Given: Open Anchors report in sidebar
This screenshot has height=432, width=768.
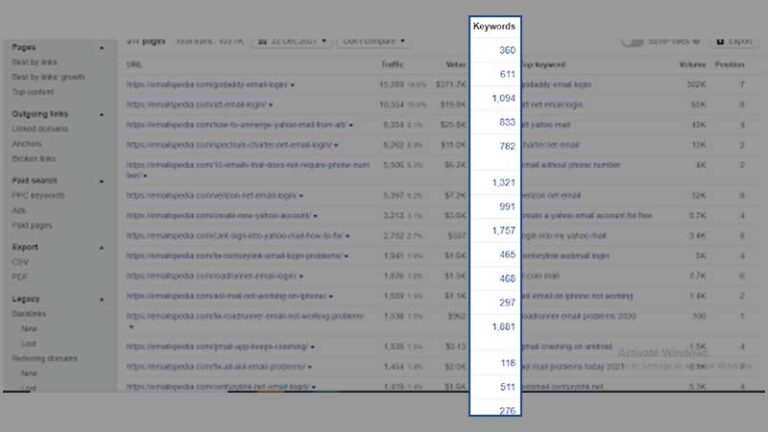Looking at the screenshot, I should click(x=26, y=144).
